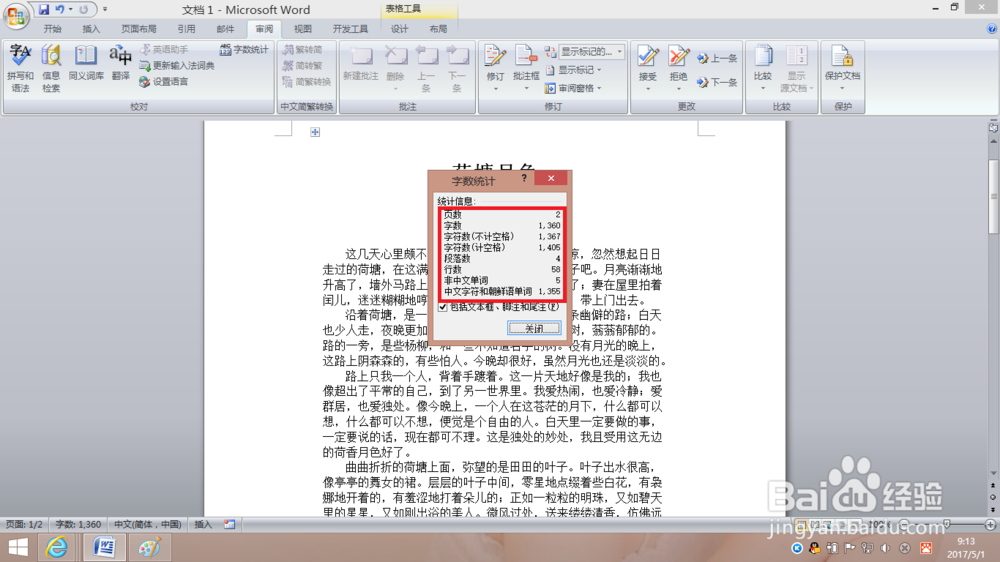This screenshot has height=562, width=1000.
Task: Go to next change (下一条)
Action: coord(717,82)
